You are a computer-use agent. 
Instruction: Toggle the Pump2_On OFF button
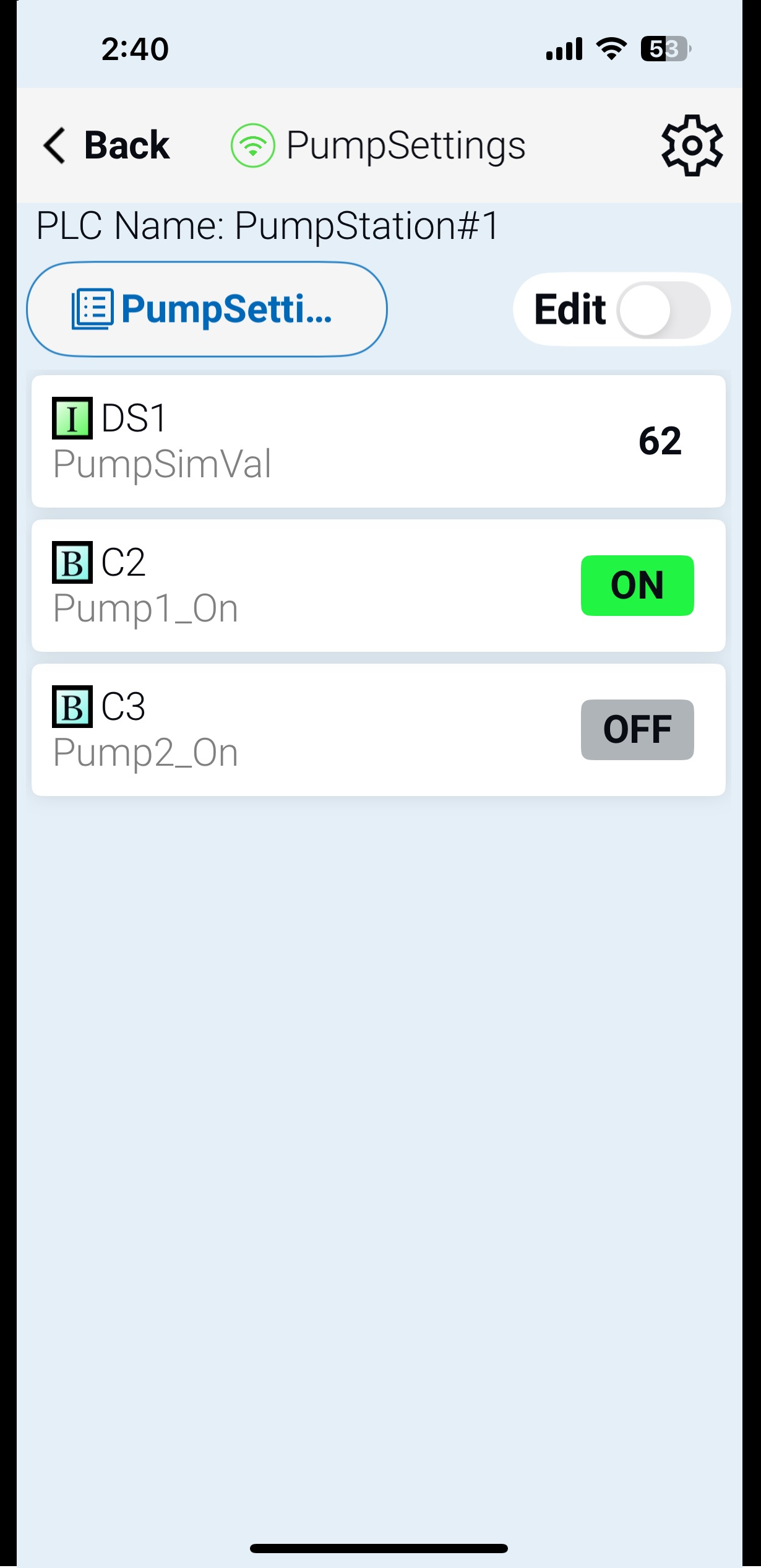[637, 730]
